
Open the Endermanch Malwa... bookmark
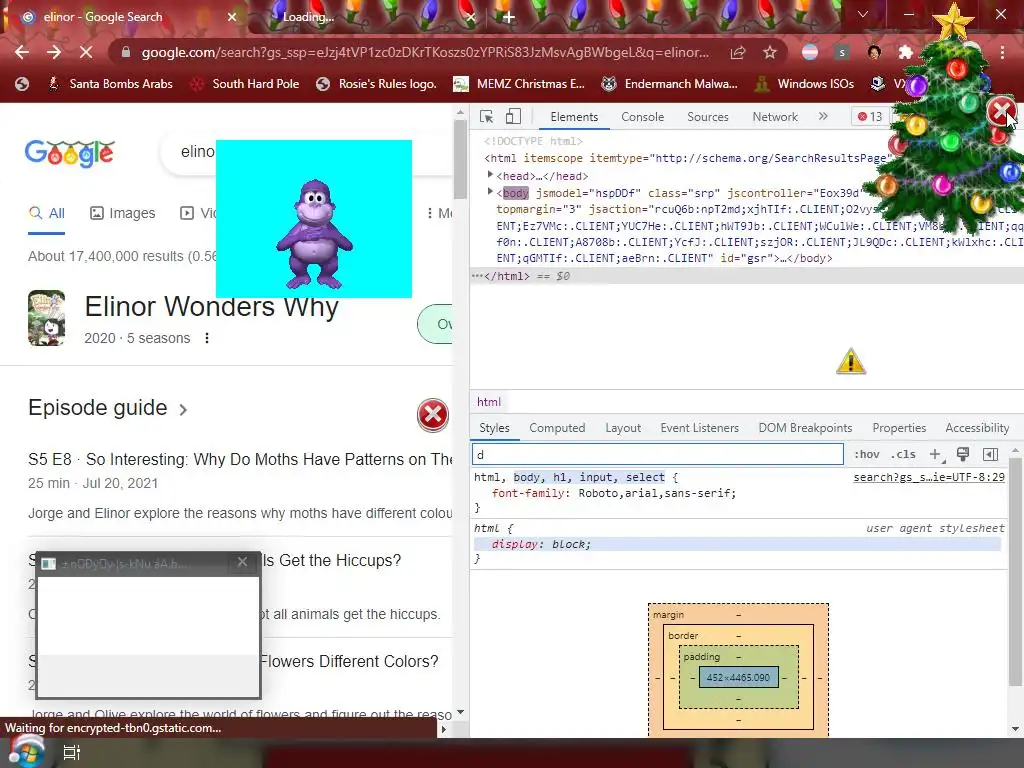point(669,84)
